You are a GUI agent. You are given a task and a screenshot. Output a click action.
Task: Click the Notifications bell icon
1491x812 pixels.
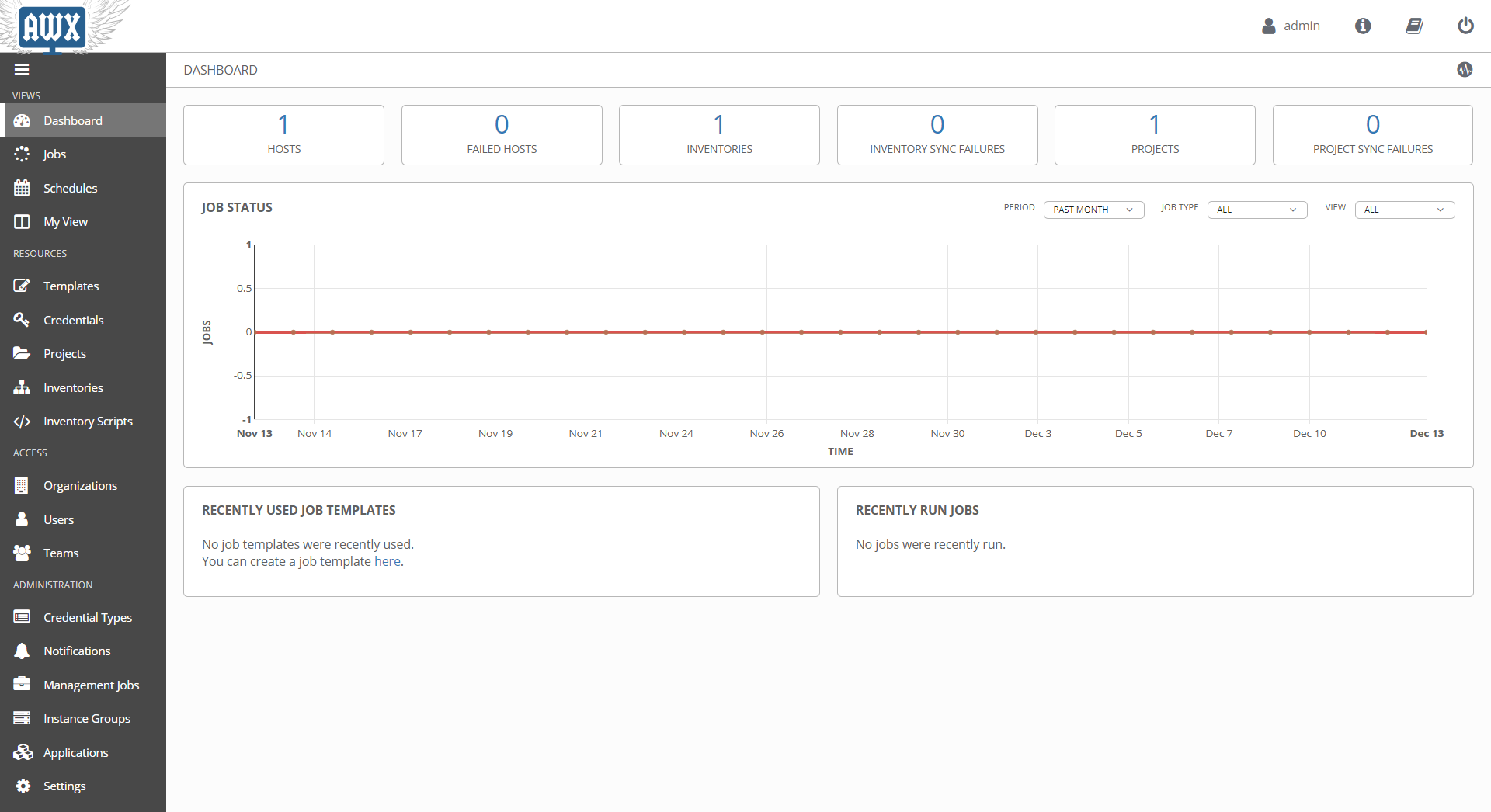pyautogui.click(x=23, y=651)
